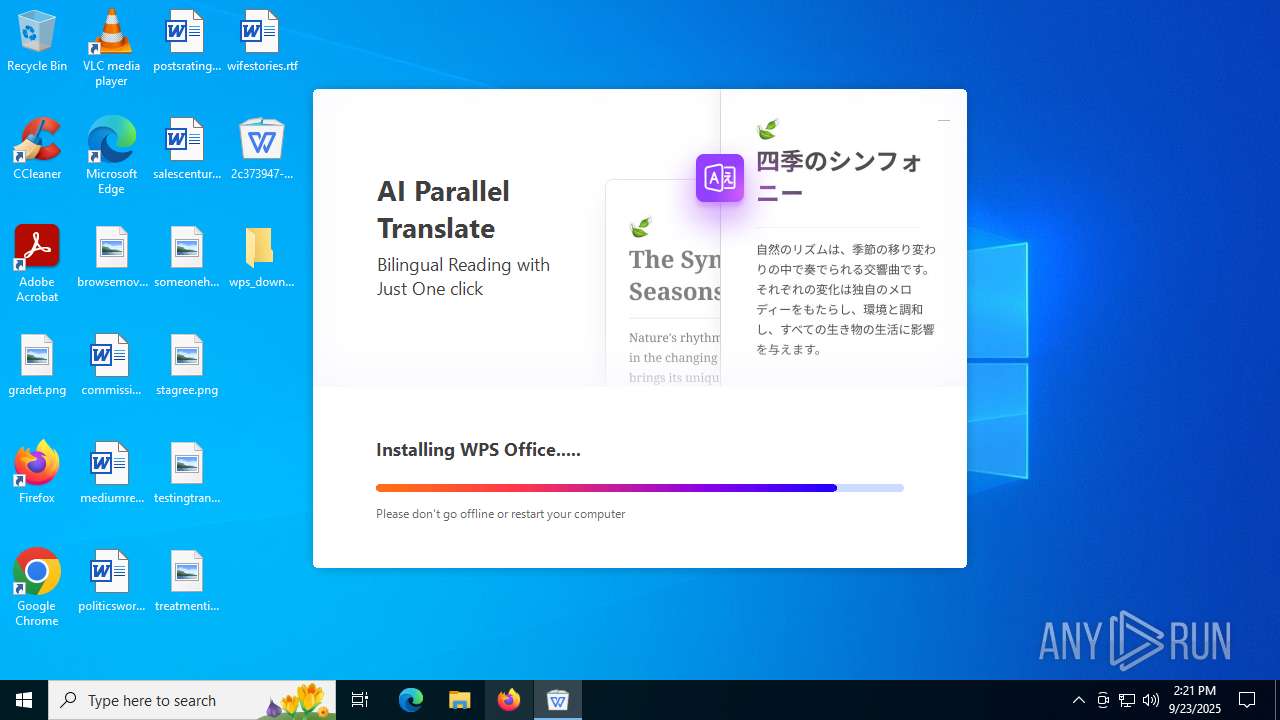Screen dimensions: 1280x720
Task: Click the Japanese translated document preview
Action: (843, 238)
